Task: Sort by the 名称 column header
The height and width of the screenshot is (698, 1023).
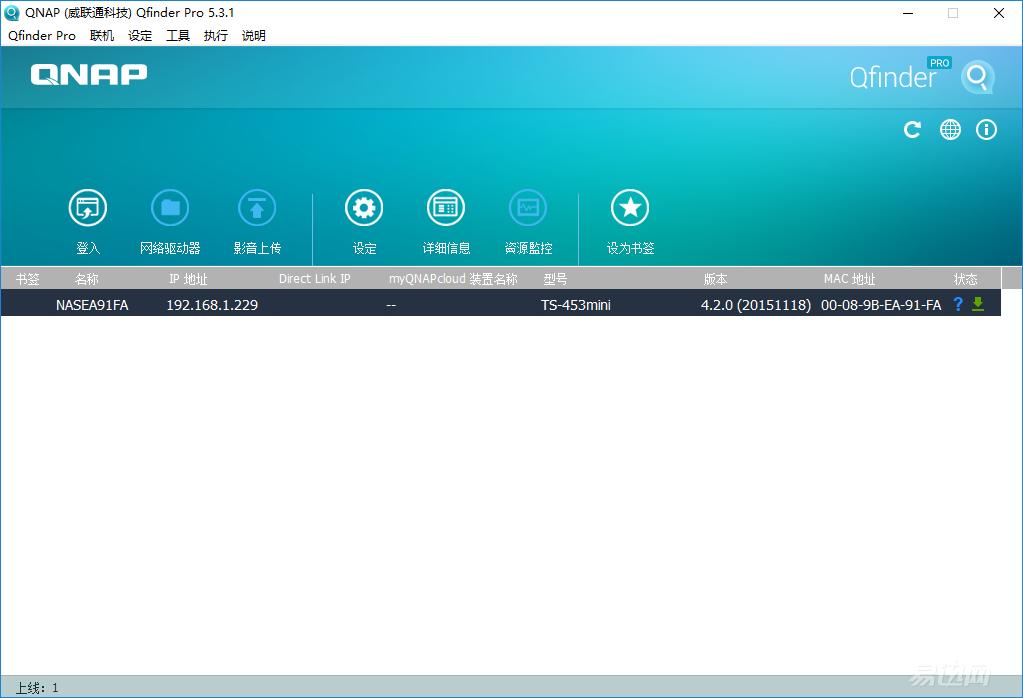Action: pyautogui.click(x=86, y=279)
